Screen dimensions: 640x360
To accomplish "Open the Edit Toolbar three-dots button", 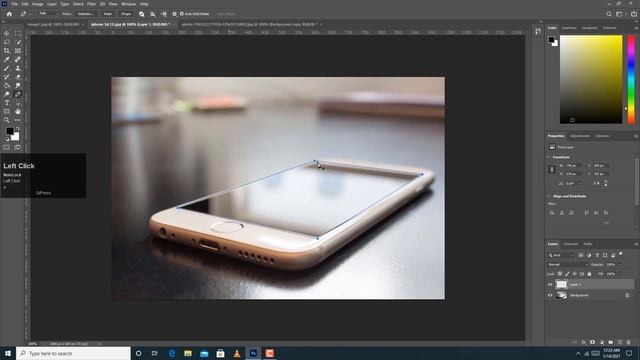I will point(18,120).
